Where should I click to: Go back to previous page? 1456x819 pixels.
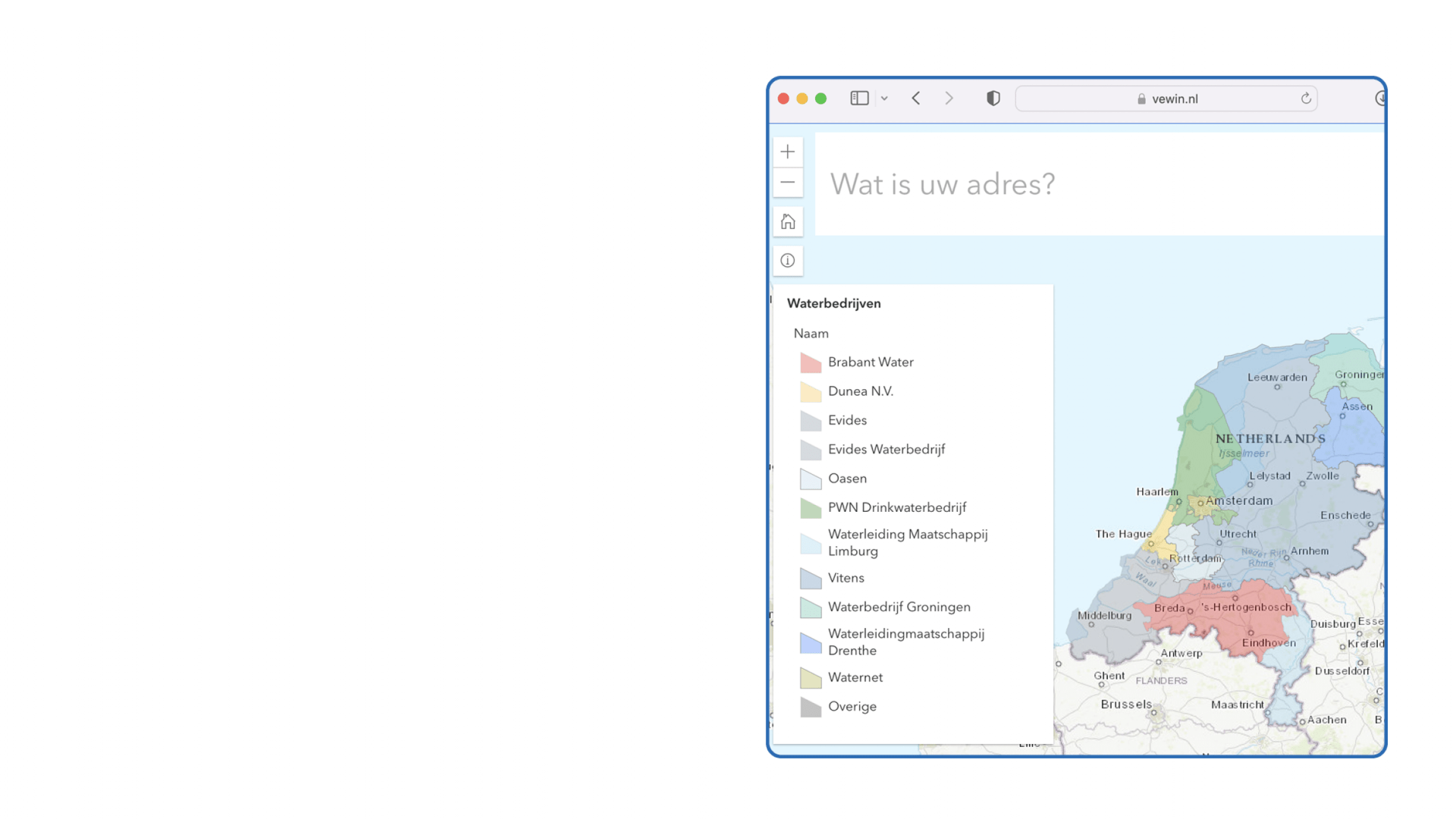coord(916,99)
